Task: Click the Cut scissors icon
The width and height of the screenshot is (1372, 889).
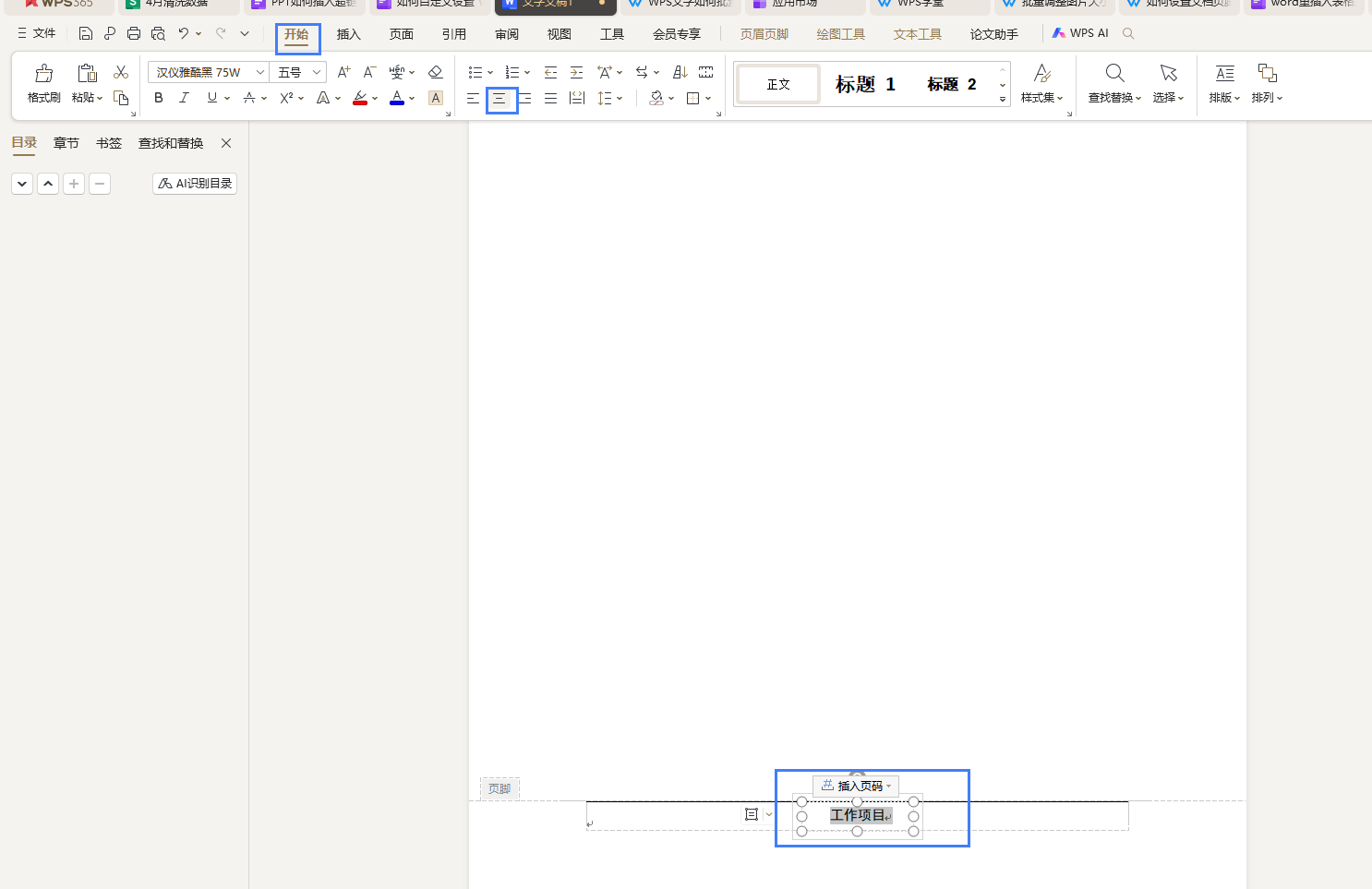Action: [x=121, y=72]
